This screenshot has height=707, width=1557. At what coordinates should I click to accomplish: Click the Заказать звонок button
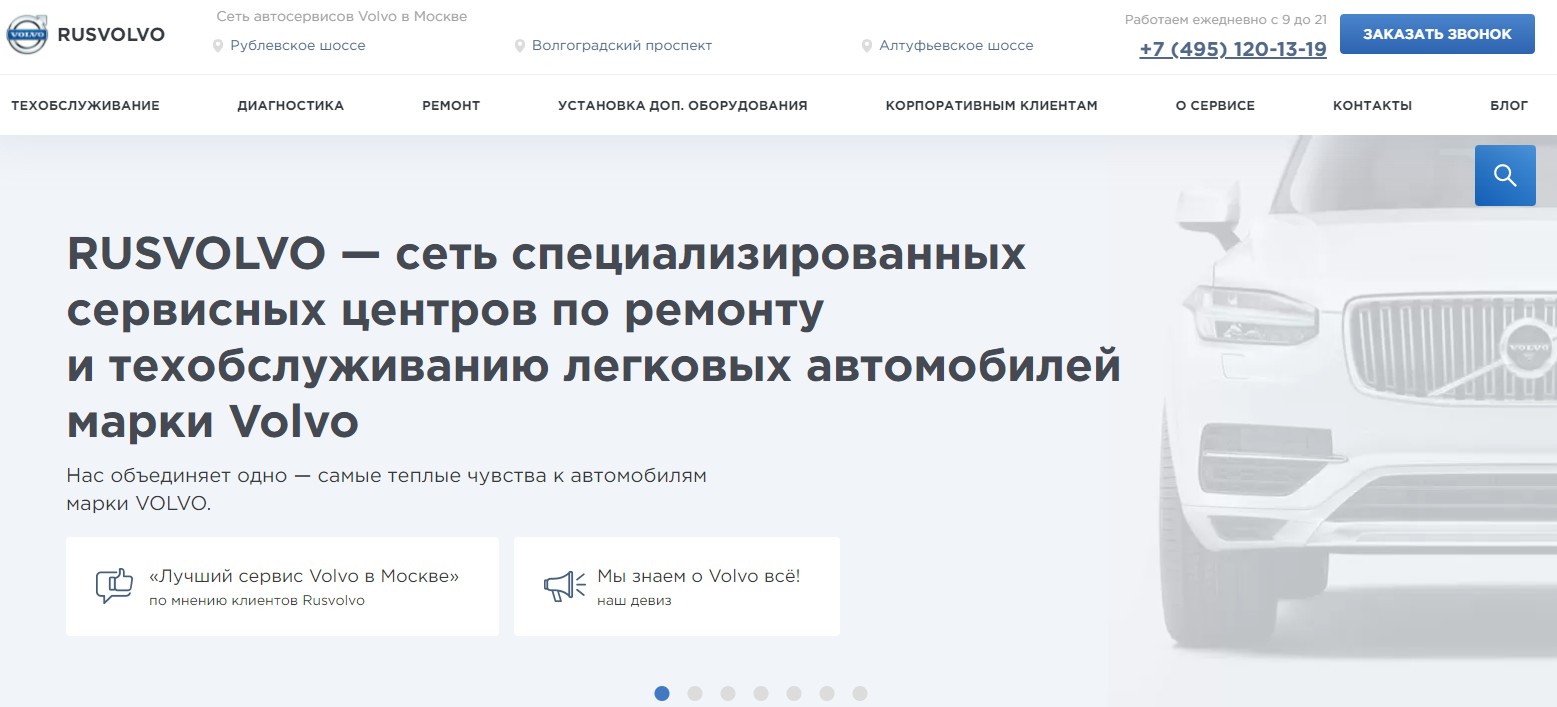[1437, 34]
